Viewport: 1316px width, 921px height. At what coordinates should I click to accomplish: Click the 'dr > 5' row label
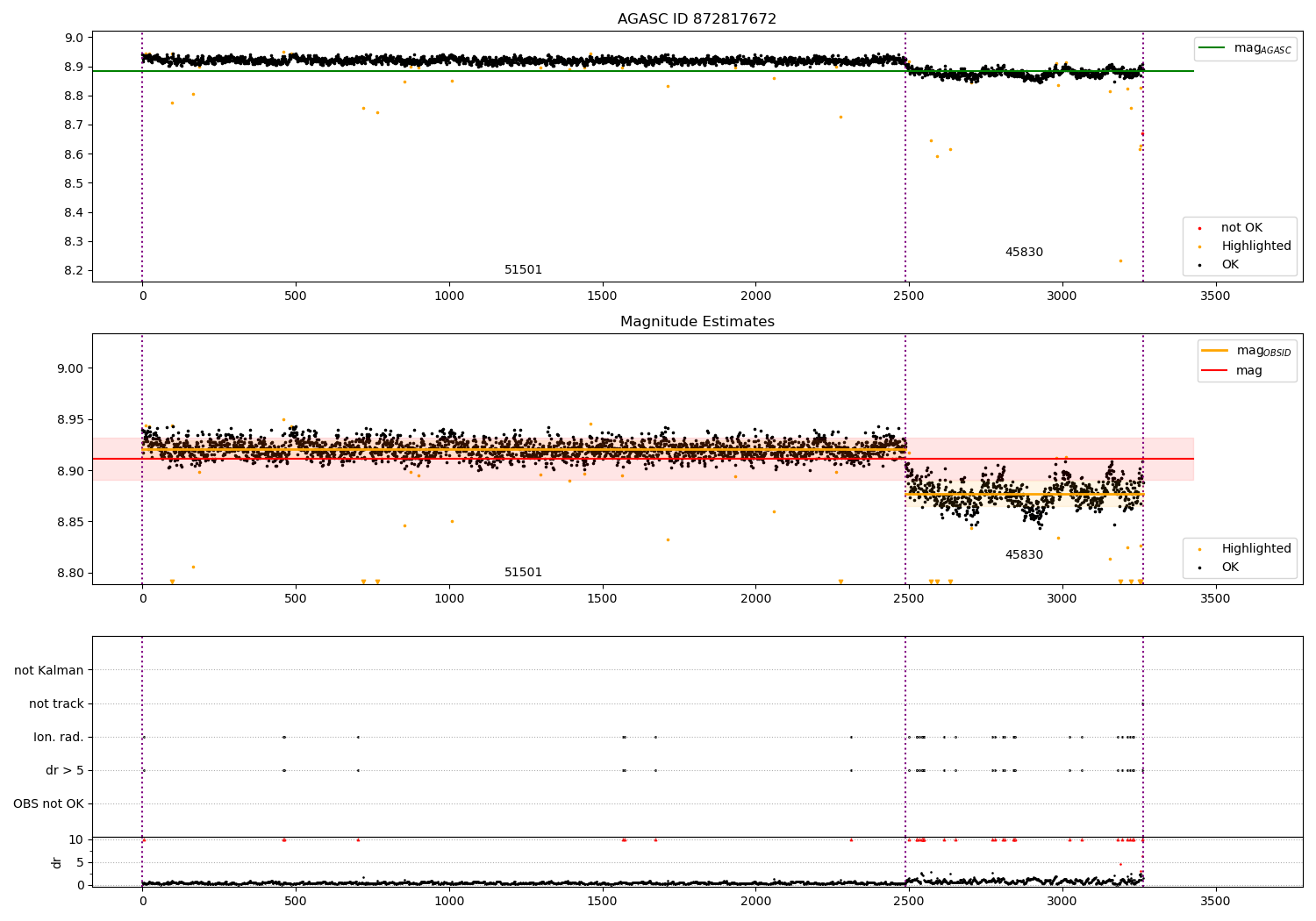pos(65,770)
